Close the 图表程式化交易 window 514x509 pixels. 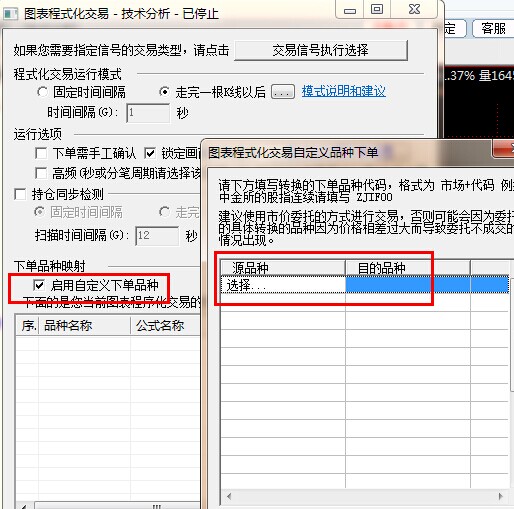[414, 9]
